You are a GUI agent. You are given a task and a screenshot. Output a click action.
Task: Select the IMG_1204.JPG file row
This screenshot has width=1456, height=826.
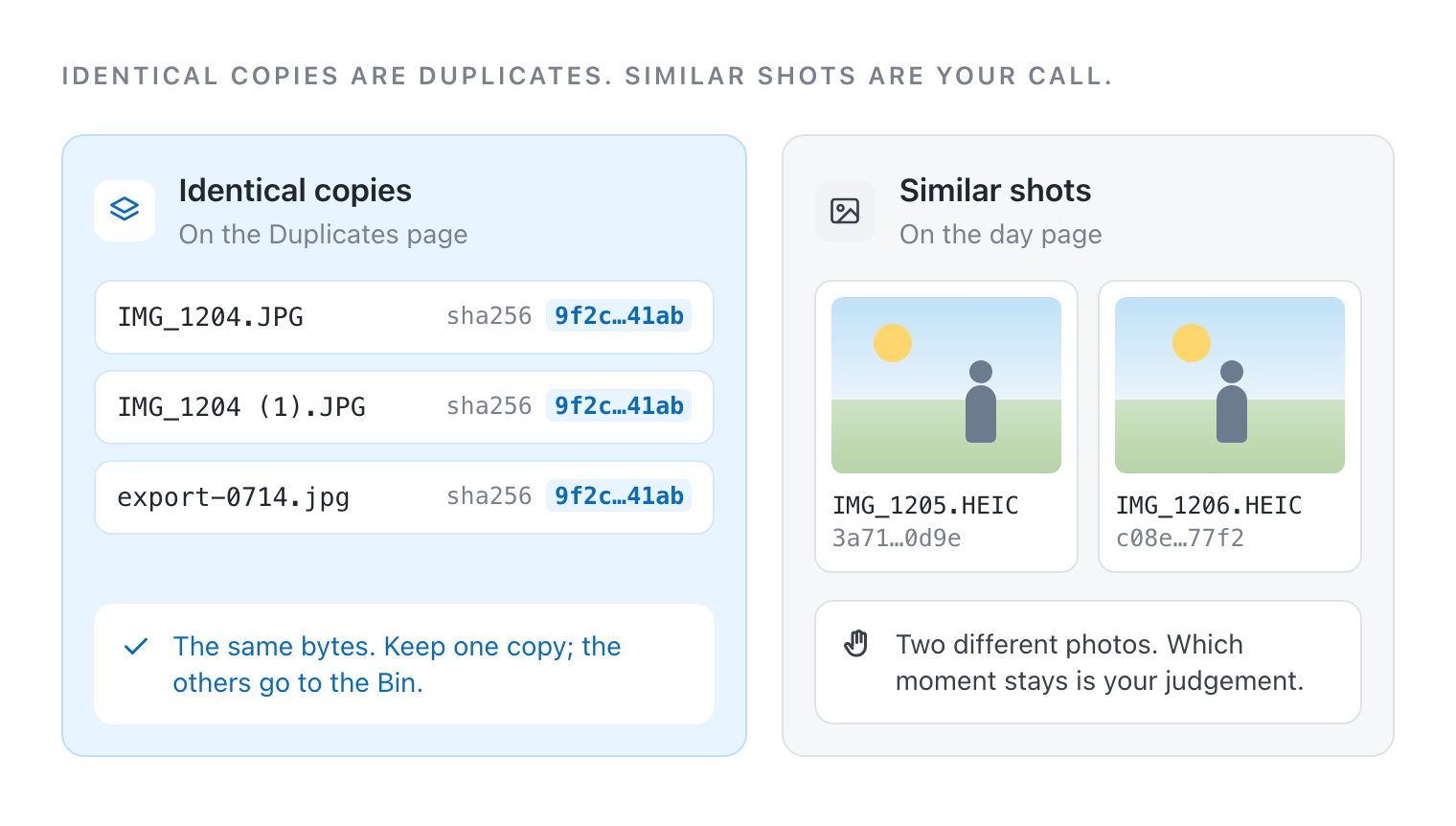pyautogui.click(x=404, y=317)
